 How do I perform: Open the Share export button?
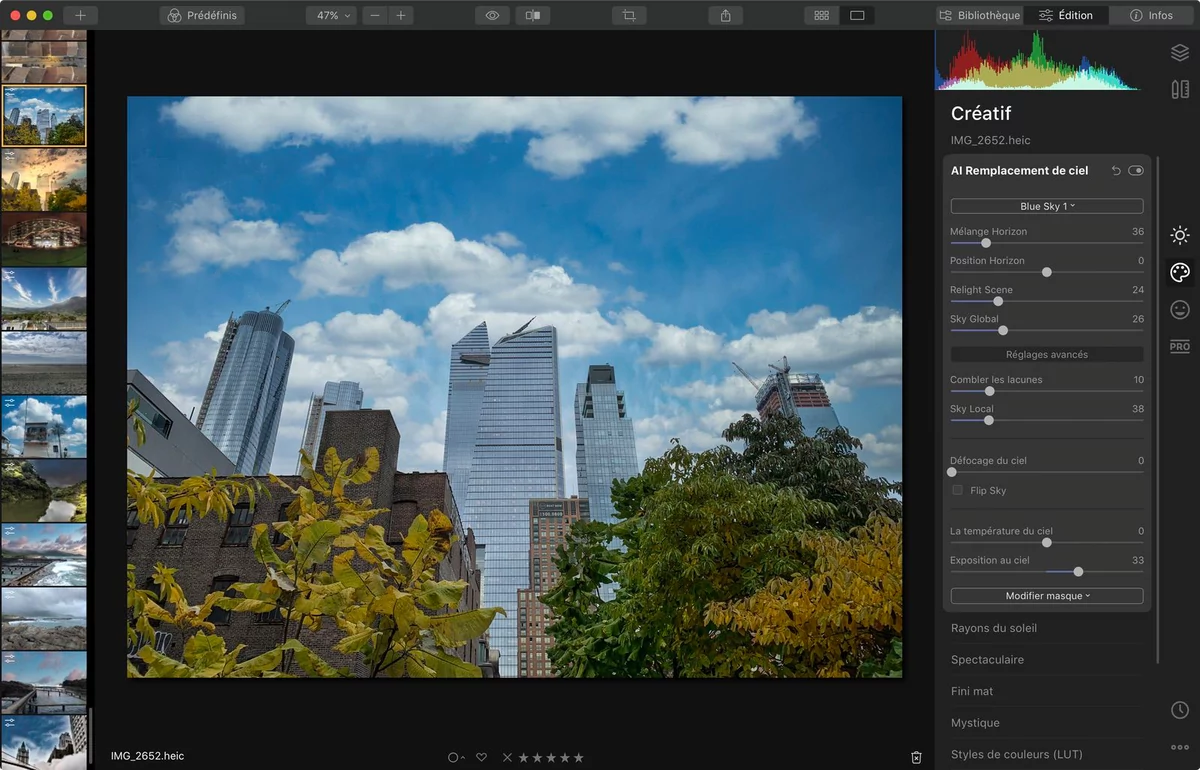tap(725, 16)
